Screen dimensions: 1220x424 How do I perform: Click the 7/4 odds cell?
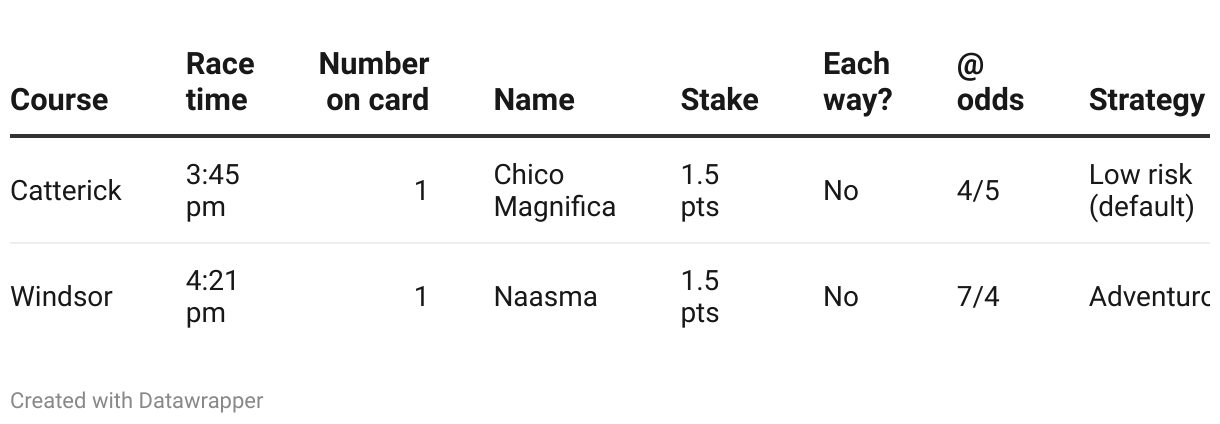(x=977, y=297)
